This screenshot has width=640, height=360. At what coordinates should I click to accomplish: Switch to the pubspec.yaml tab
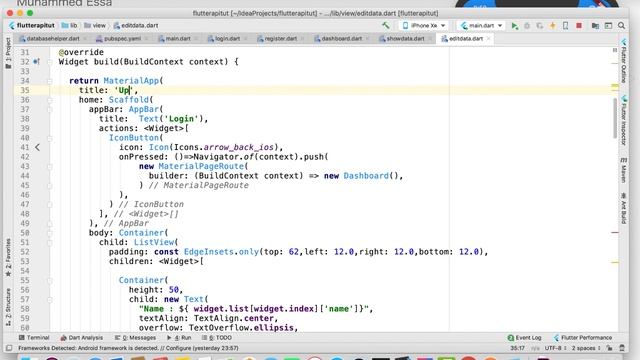coord(121,39)
